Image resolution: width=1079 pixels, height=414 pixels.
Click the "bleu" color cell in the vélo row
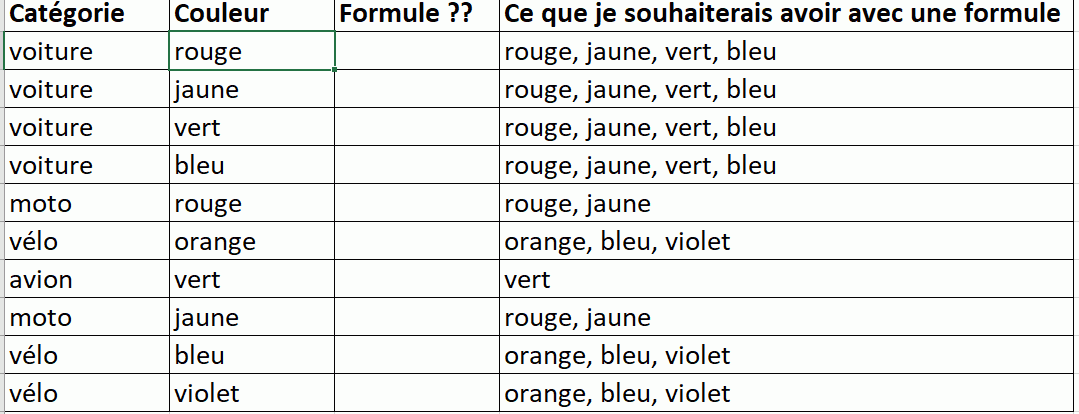tap(250, 355)
